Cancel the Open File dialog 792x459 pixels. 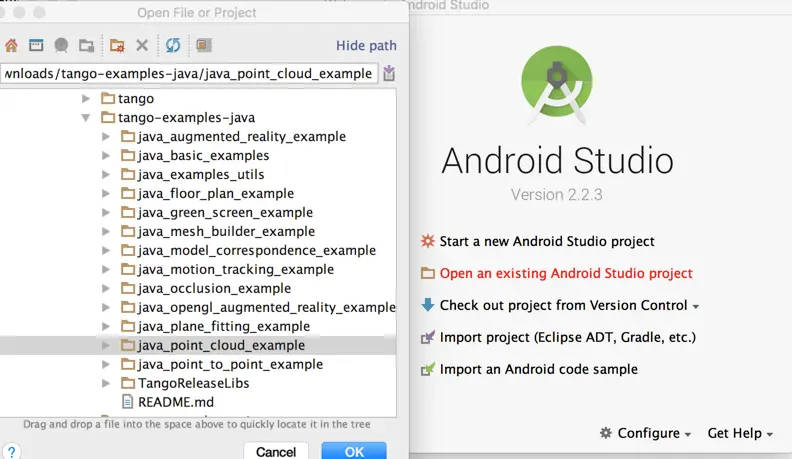pos(276,451)
